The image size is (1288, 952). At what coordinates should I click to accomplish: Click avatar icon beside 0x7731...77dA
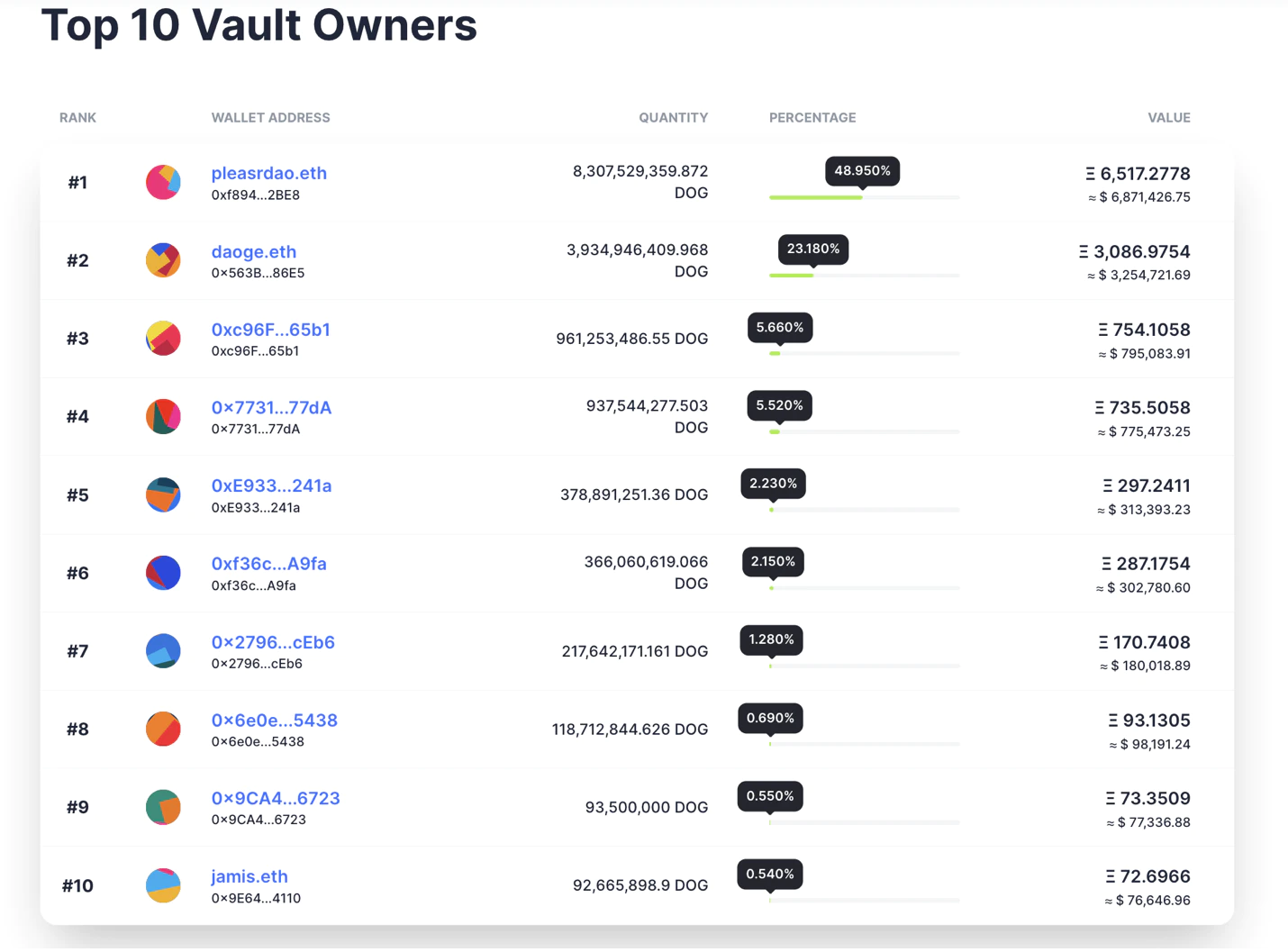[x=163, y=416]
